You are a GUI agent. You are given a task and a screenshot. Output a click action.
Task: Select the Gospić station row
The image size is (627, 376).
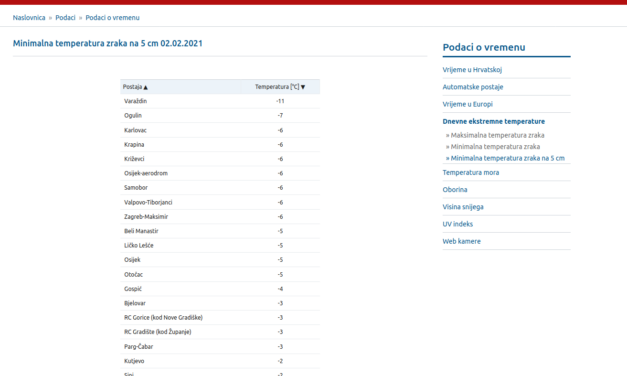click(220, 289)
